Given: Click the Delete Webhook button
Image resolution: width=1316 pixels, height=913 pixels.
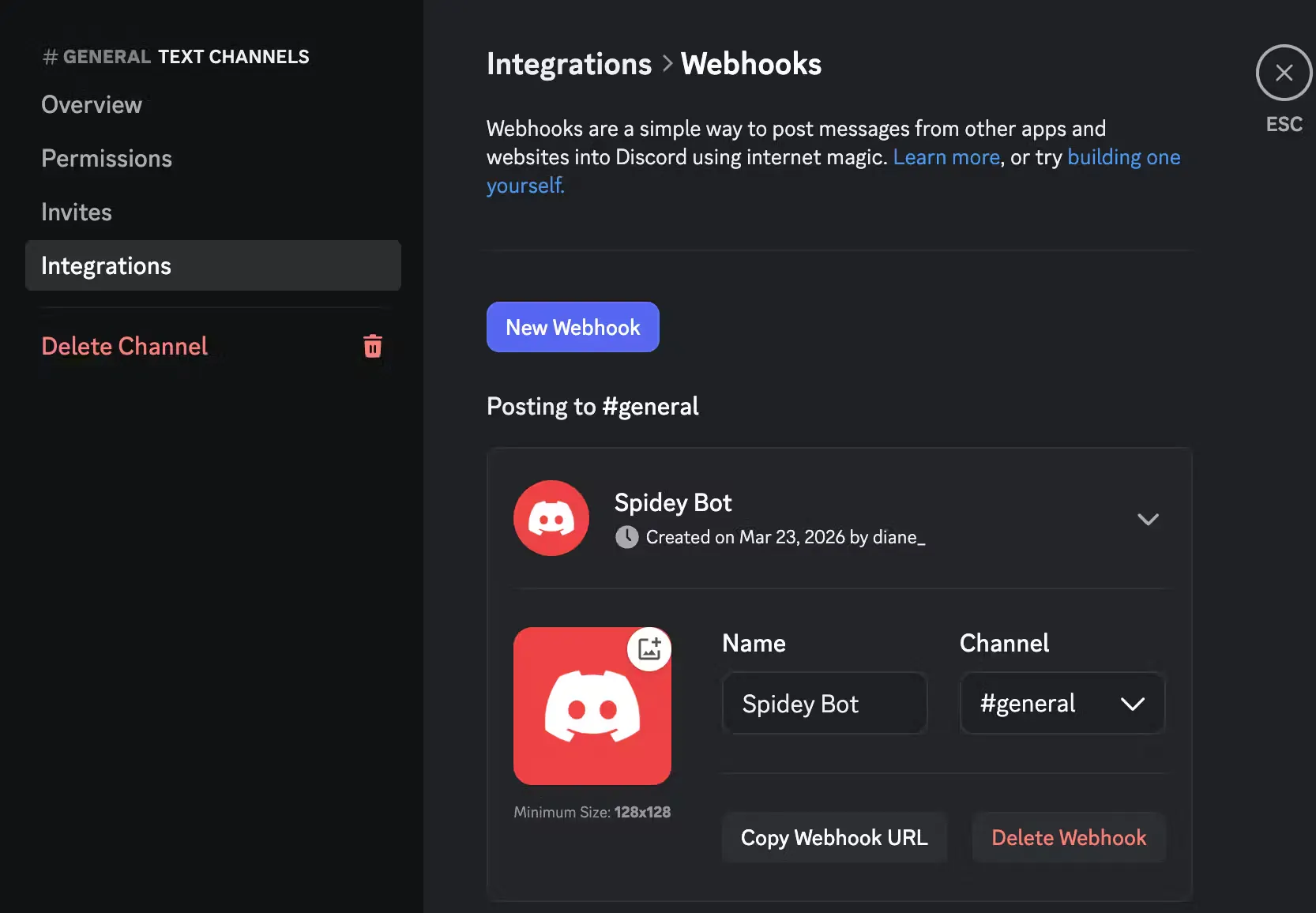Looking at the screenshot, I should tap(1069, 837).
